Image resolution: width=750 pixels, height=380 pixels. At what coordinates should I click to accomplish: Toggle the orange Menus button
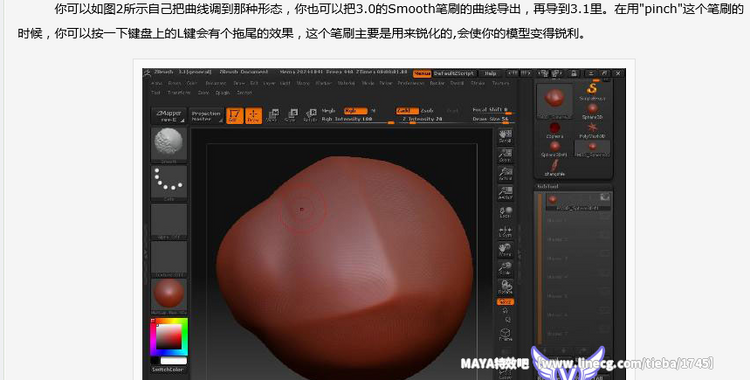[422, 73]
